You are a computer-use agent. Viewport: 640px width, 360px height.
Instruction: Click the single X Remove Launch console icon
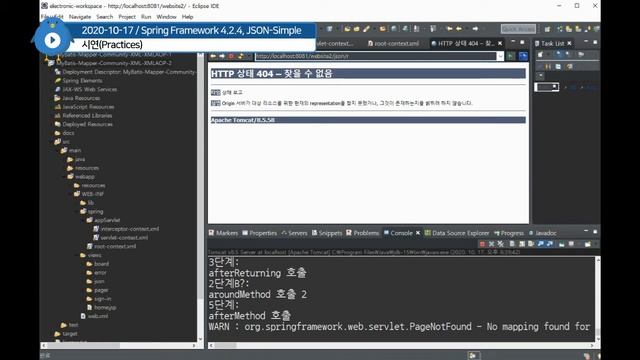pos(491,244)
